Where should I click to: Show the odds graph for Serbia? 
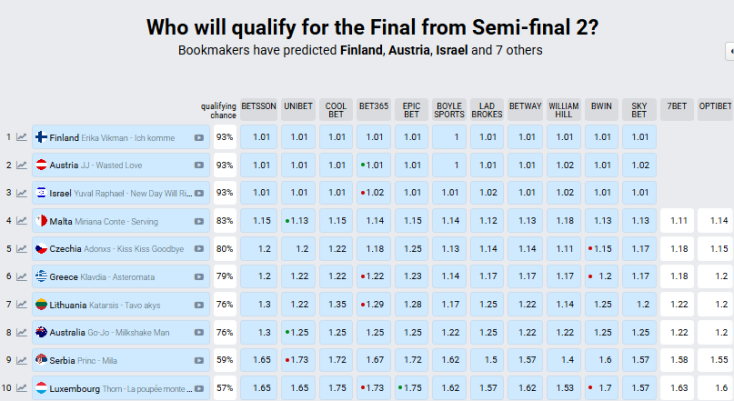tap(21, 359)
